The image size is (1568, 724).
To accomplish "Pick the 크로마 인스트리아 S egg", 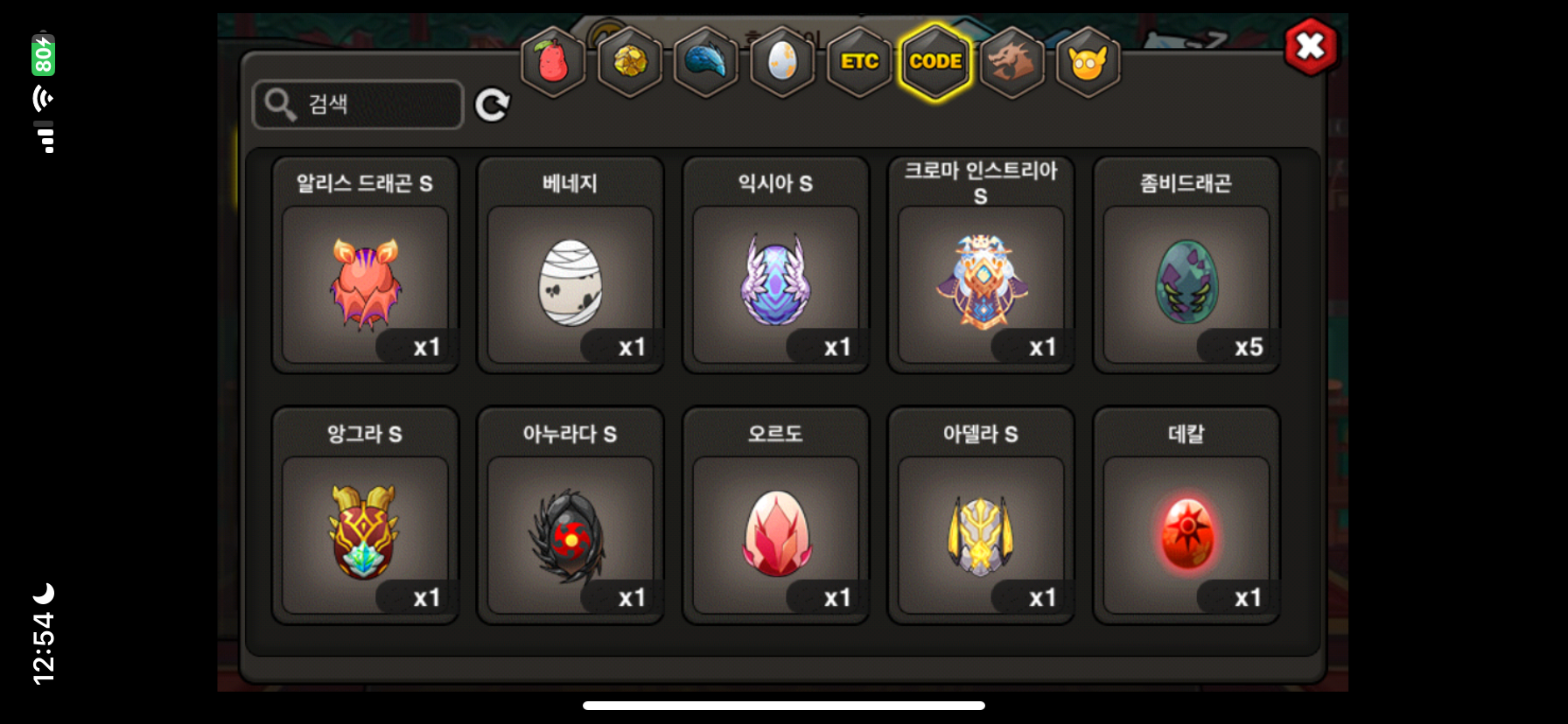I will tap(981, 266).
